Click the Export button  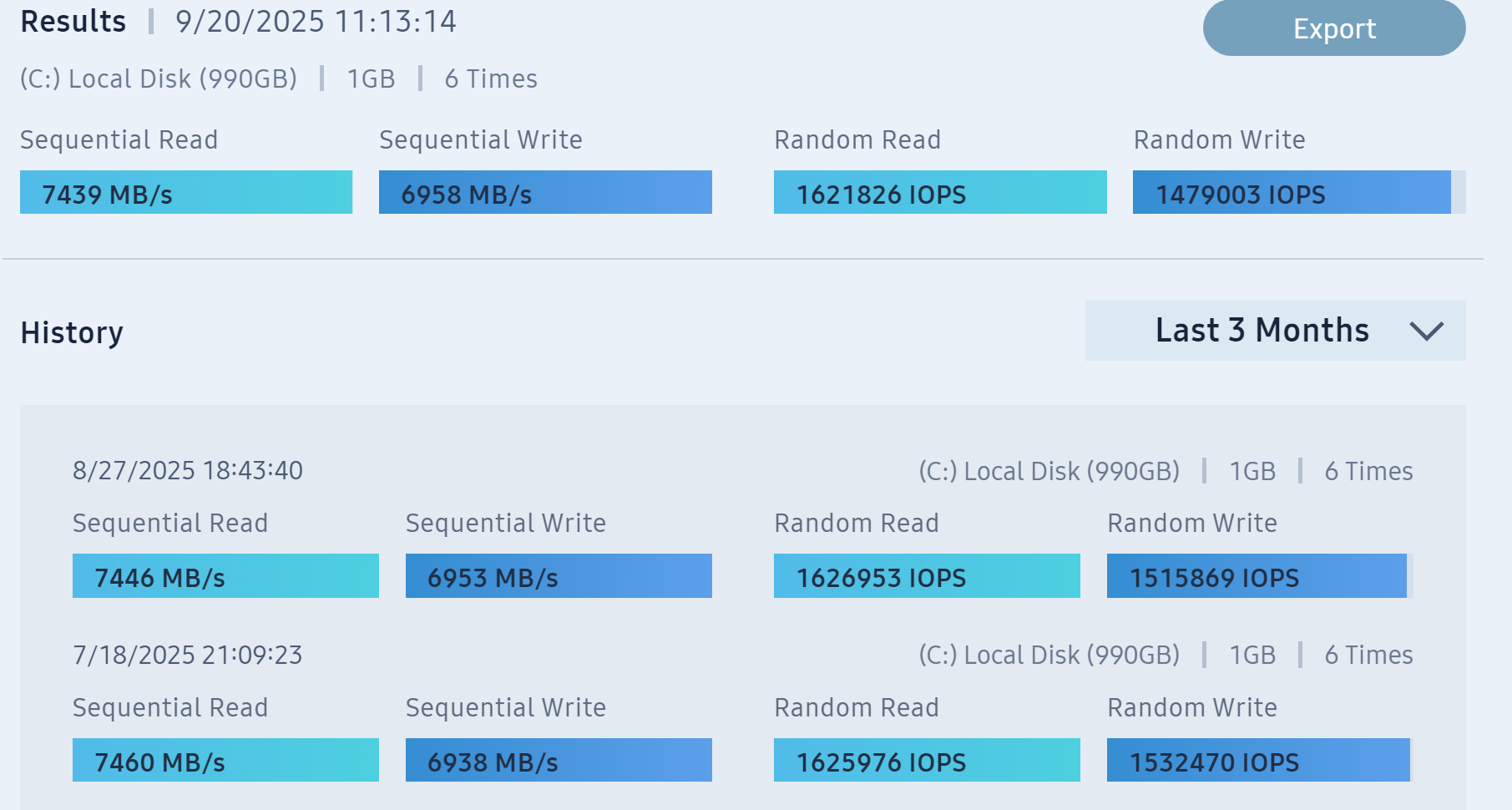point(1333,28)
